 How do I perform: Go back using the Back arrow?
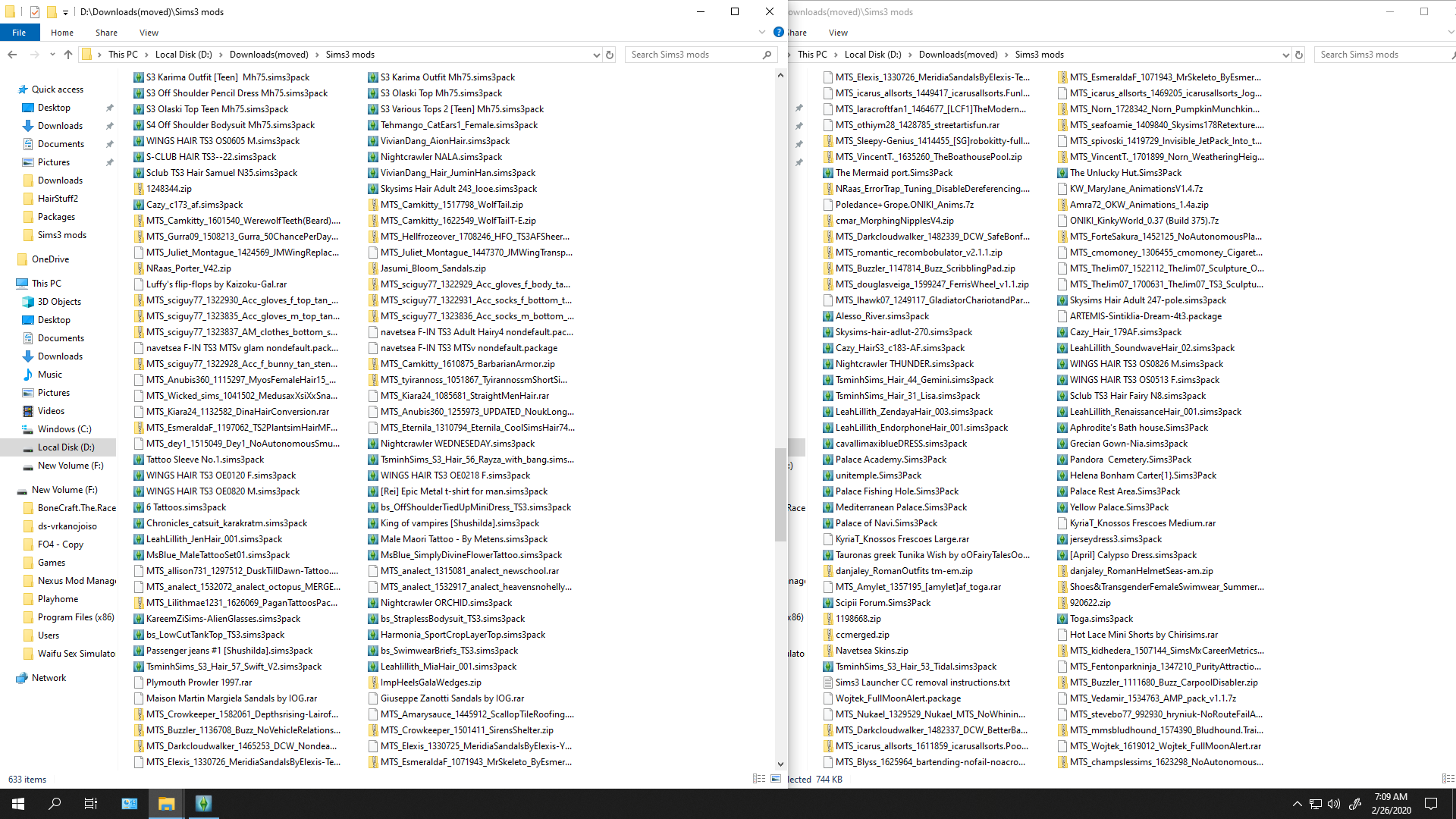[12, 55]
